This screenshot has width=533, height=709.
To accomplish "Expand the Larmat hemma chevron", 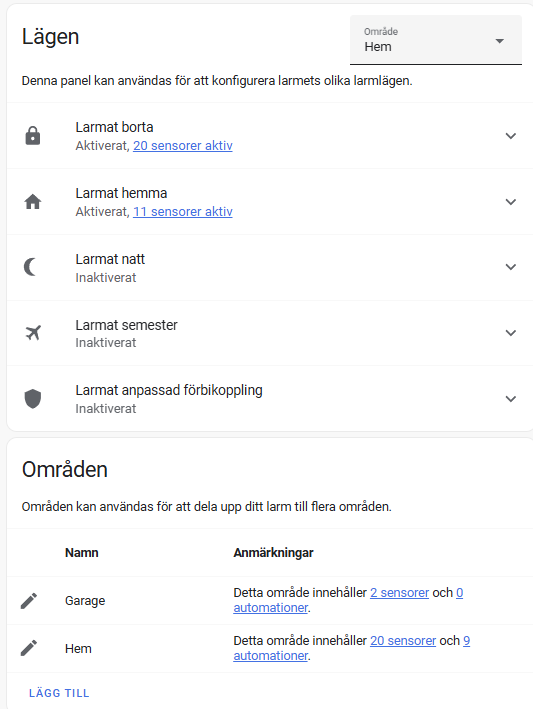I will point(510,202).
